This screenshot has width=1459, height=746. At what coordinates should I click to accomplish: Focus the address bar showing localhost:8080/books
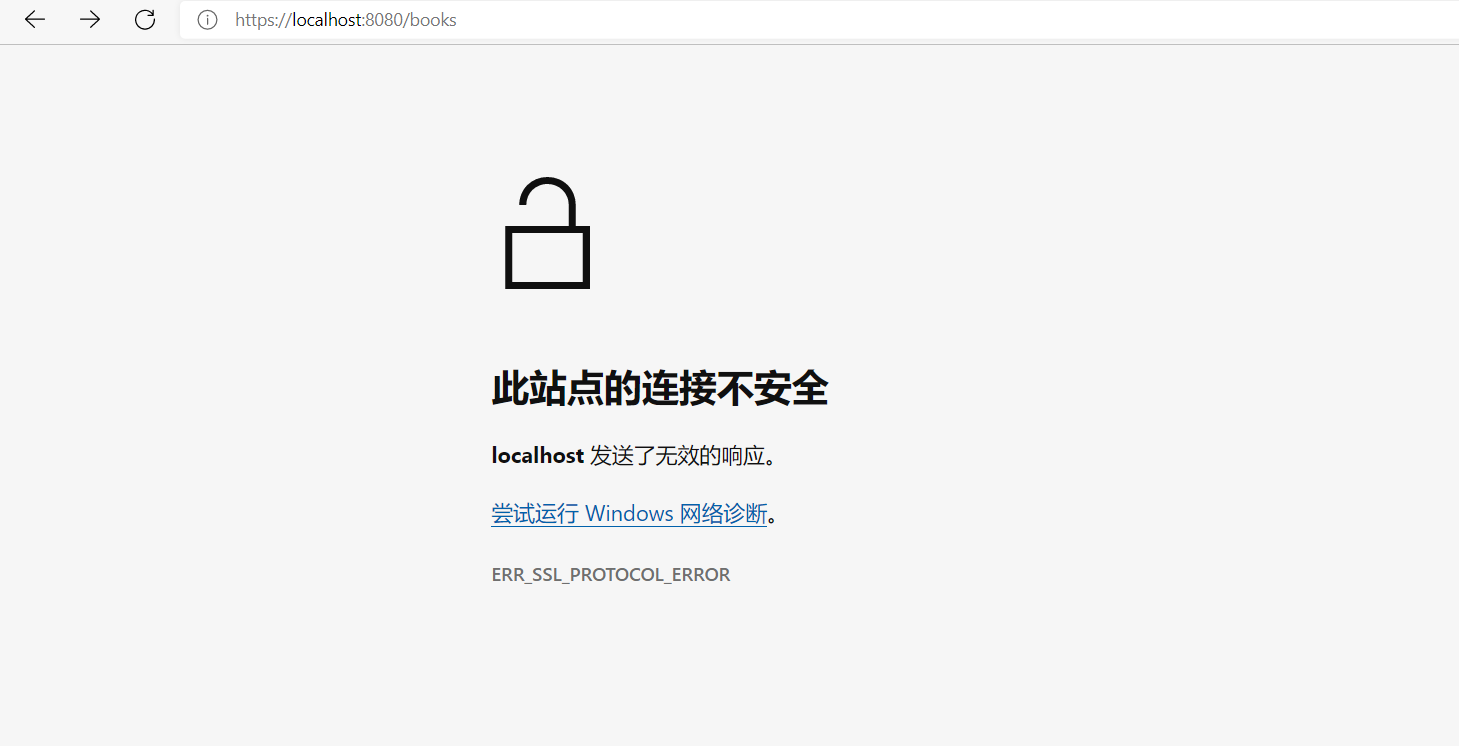819,20
